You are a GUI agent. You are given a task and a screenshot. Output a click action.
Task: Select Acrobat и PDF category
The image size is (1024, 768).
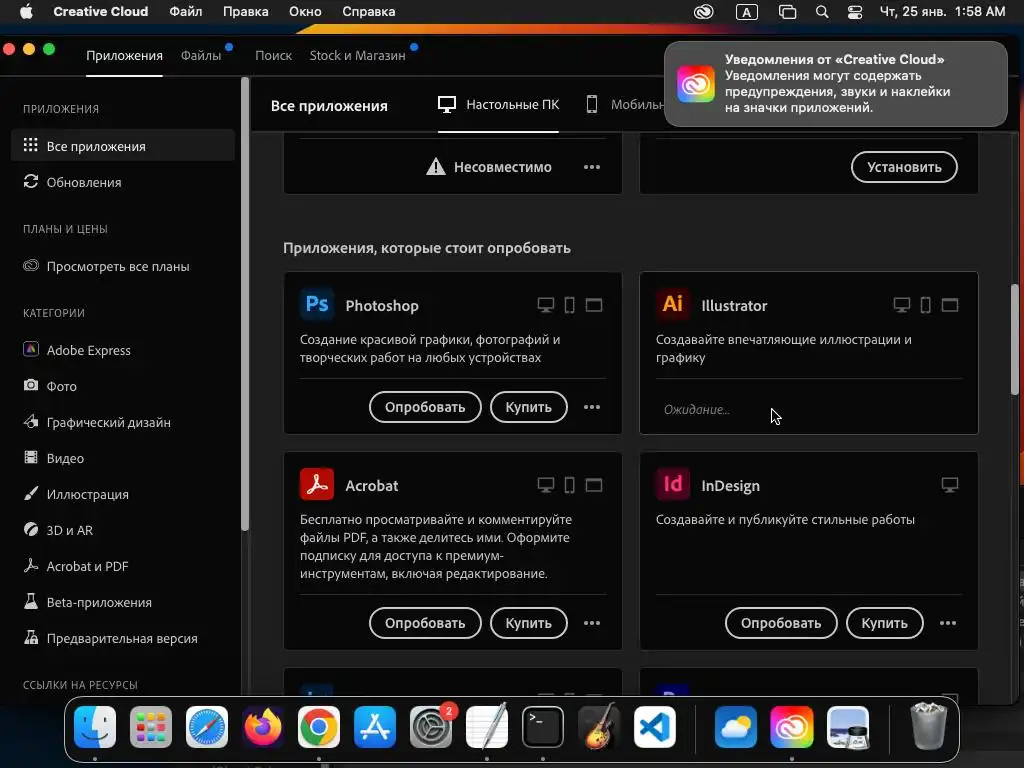coord(123,566)
